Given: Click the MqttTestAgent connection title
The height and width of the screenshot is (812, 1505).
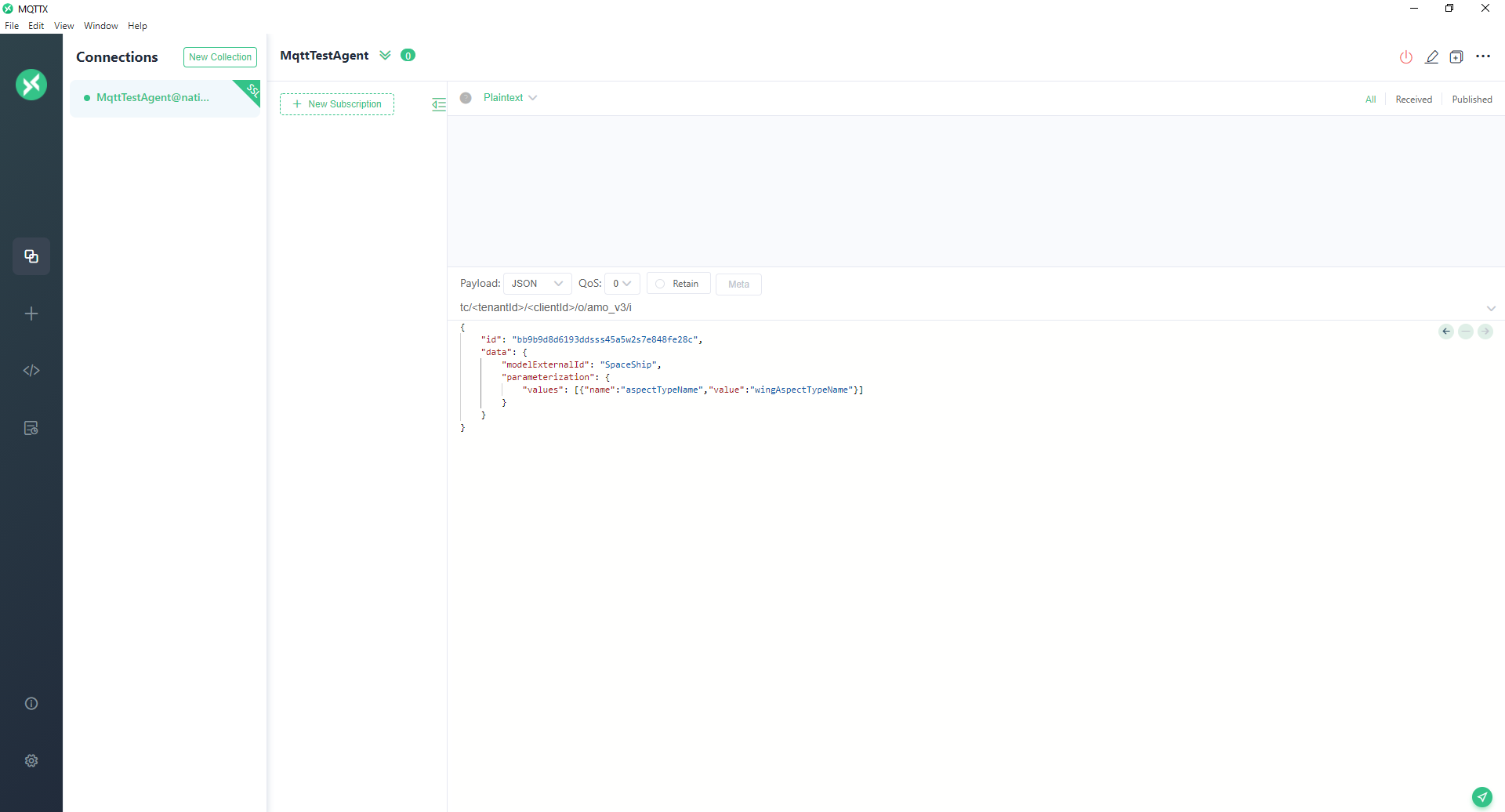Looking at the screenshot, I should point(324,56).
